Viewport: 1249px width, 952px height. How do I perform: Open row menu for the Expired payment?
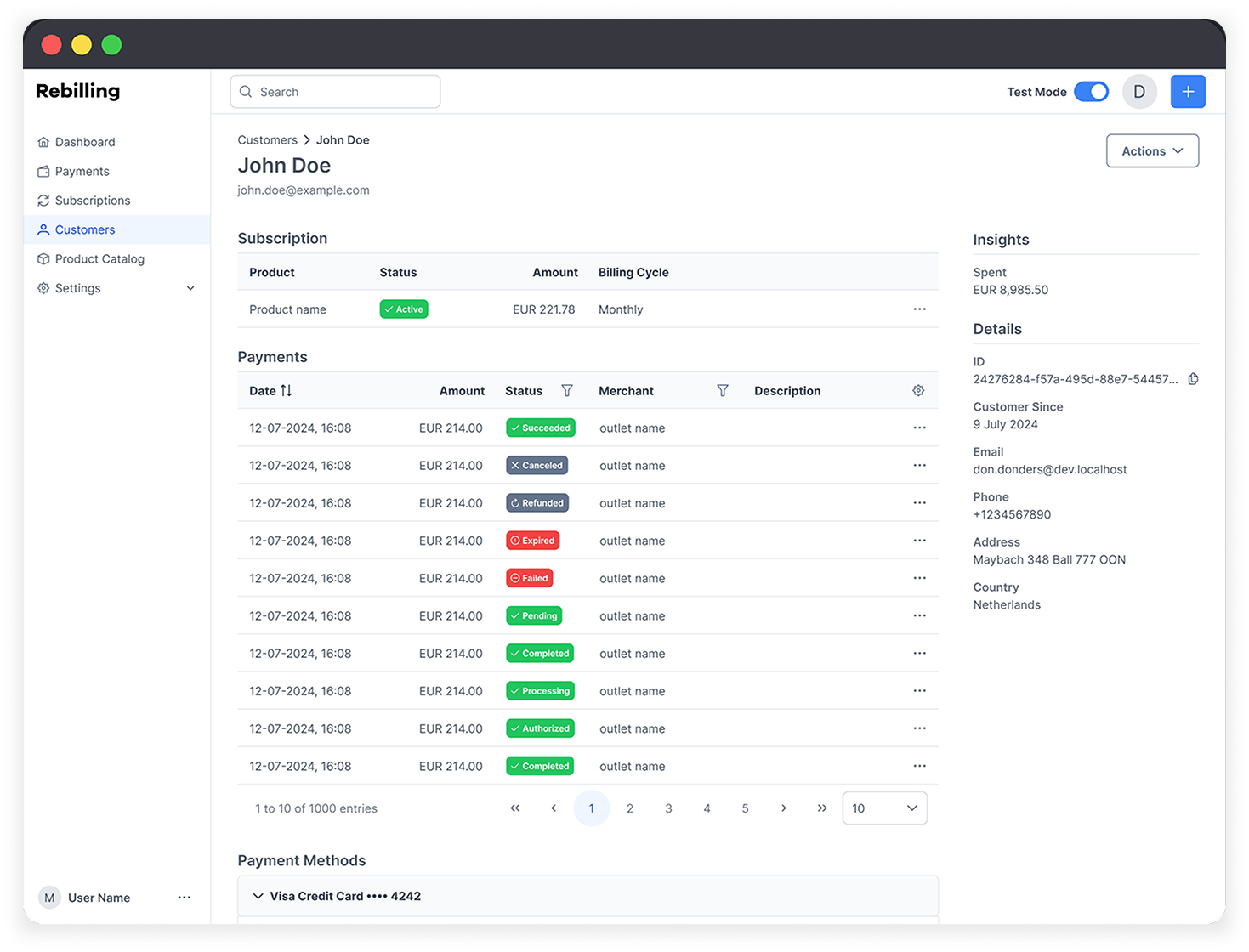(x=919, y=541)
